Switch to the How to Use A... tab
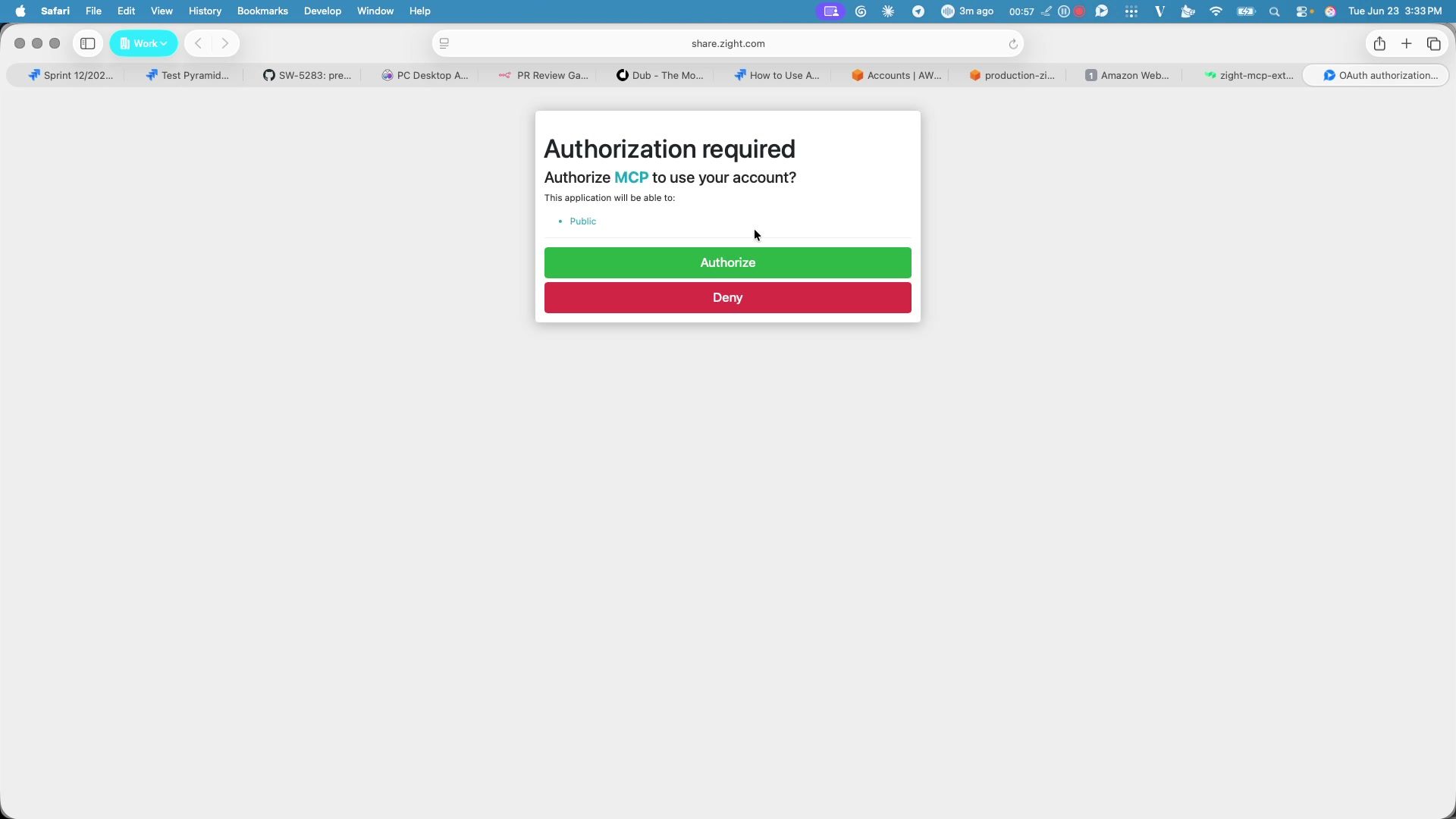This screenshot has height=819, width=1456. pyautogui.click(x=777, y=75)
